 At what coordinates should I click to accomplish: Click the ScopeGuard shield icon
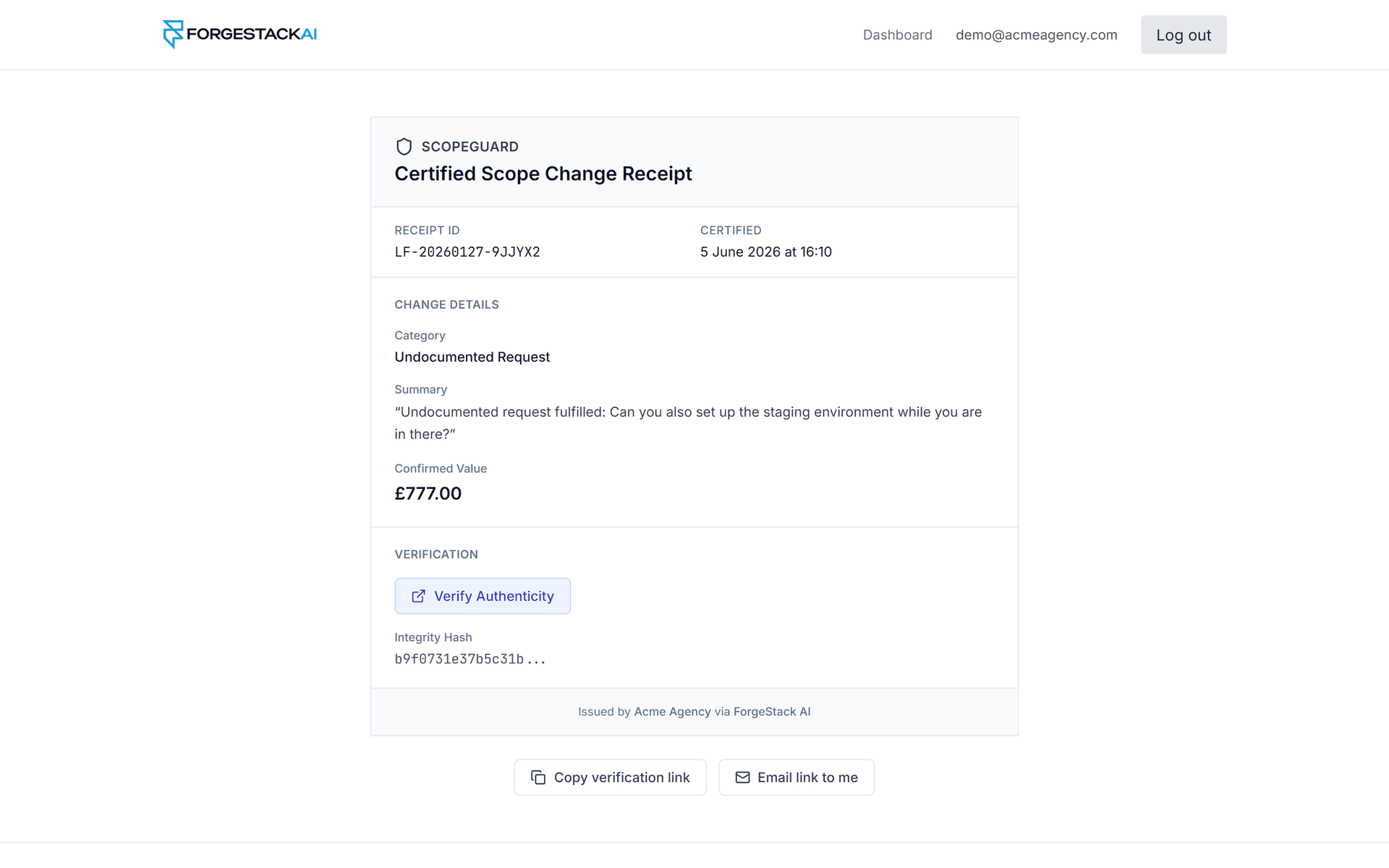click(x=404, y=147)
